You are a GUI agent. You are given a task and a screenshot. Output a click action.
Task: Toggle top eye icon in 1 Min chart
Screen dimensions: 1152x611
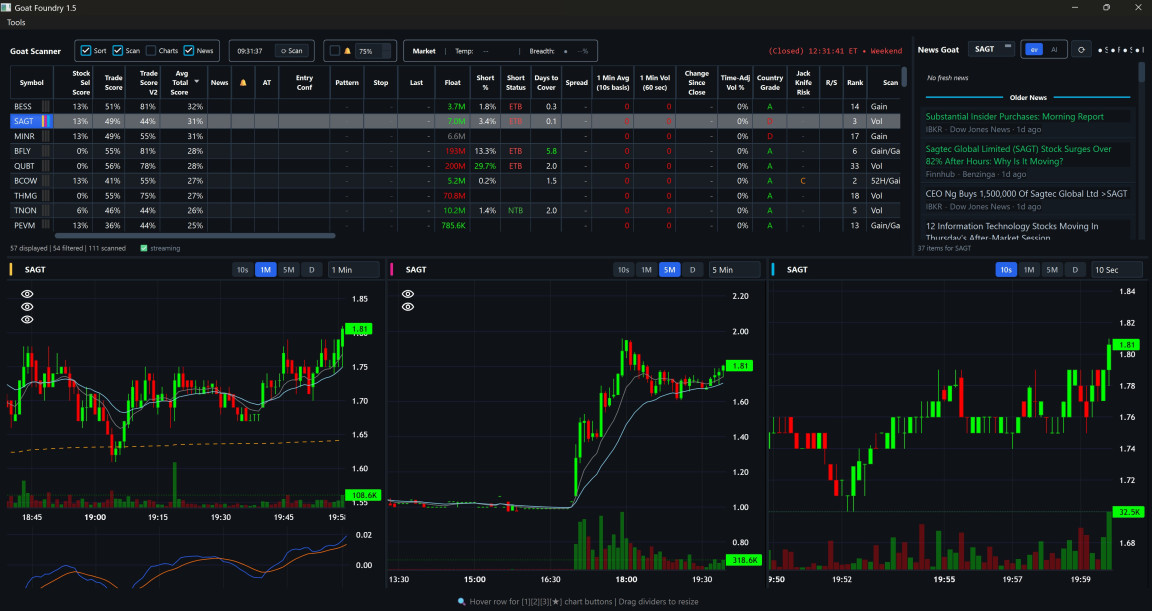[x=27, y=294]
